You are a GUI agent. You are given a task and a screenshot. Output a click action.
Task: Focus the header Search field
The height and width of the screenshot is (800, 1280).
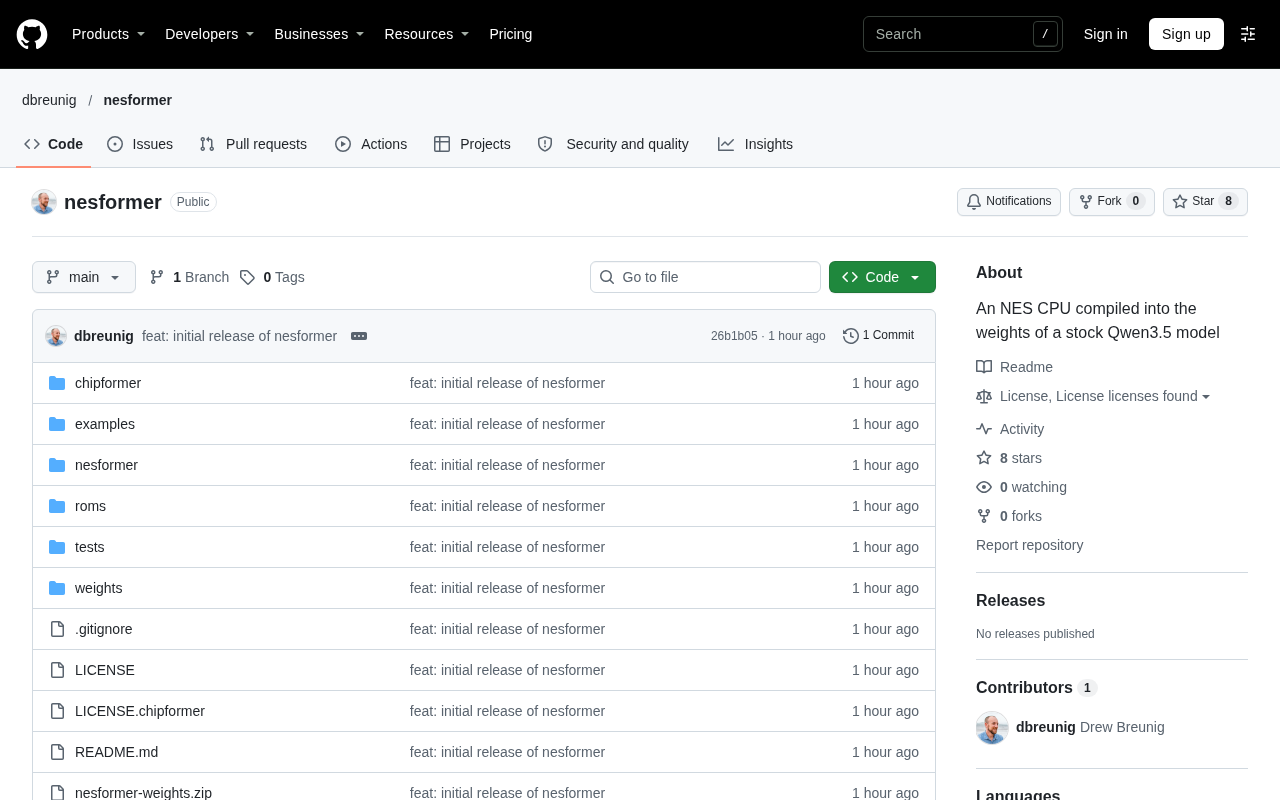(962, 34)
